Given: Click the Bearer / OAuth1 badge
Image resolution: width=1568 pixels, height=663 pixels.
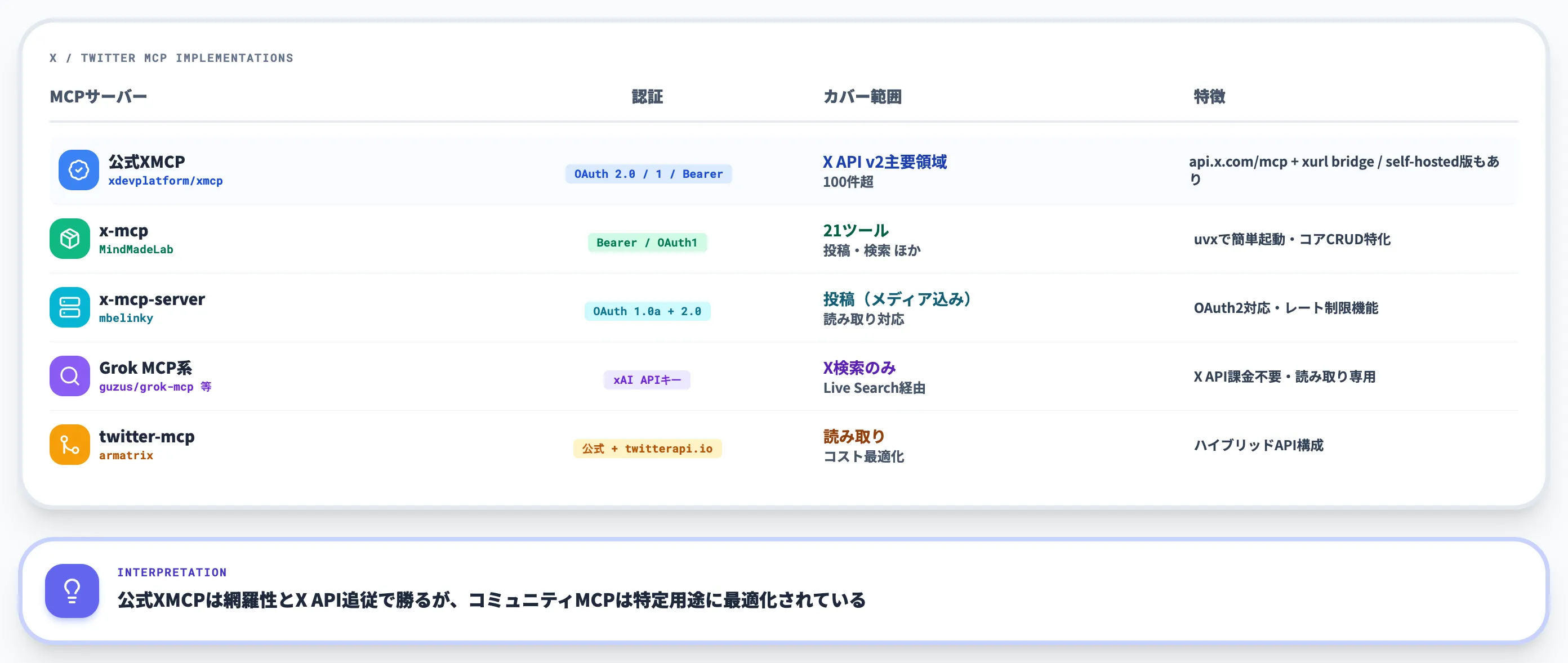Looking at the screenshot, I should [x=647, y=243].
